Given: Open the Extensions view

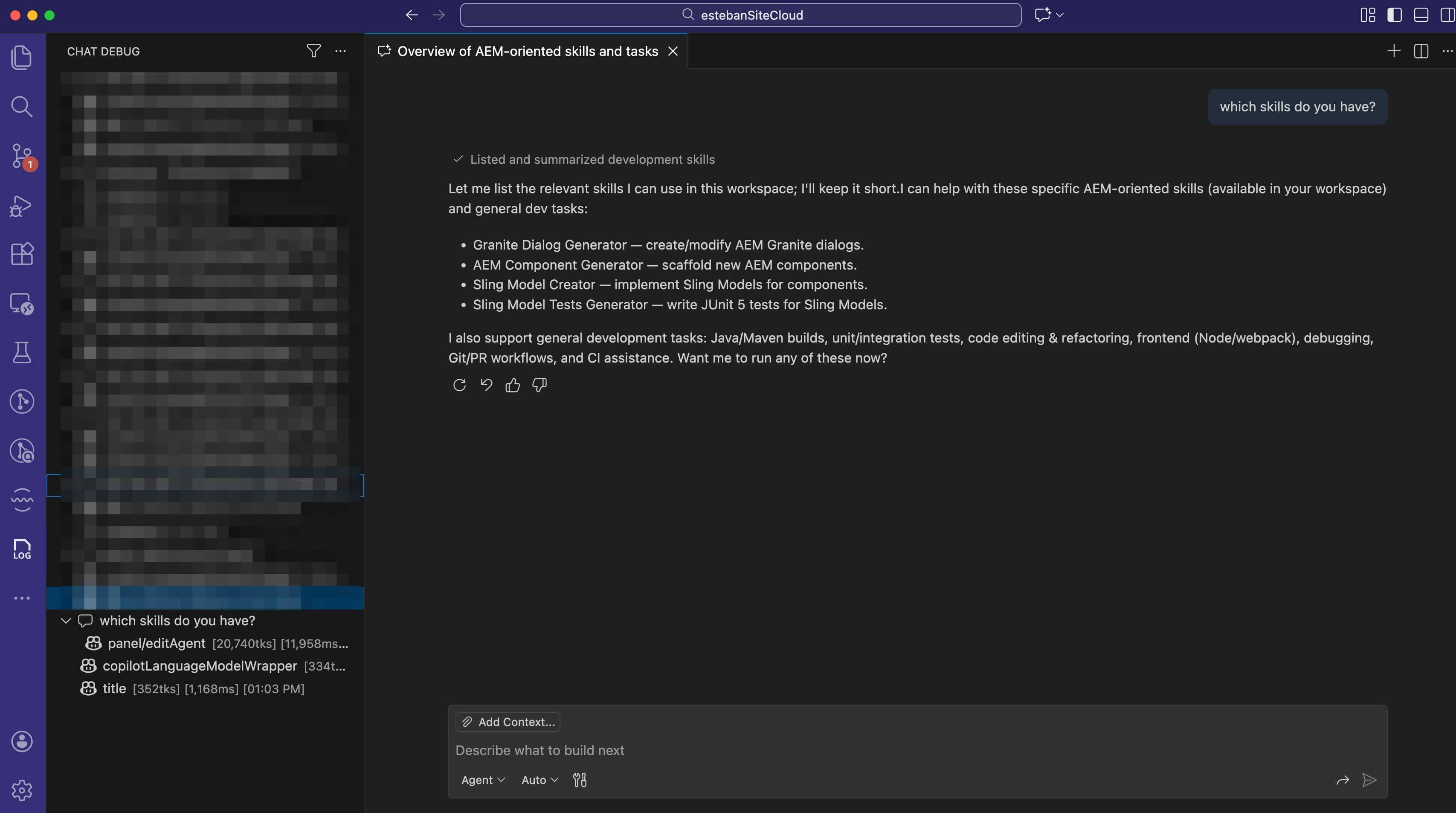Looking at the screenshot, I should 21,254.
